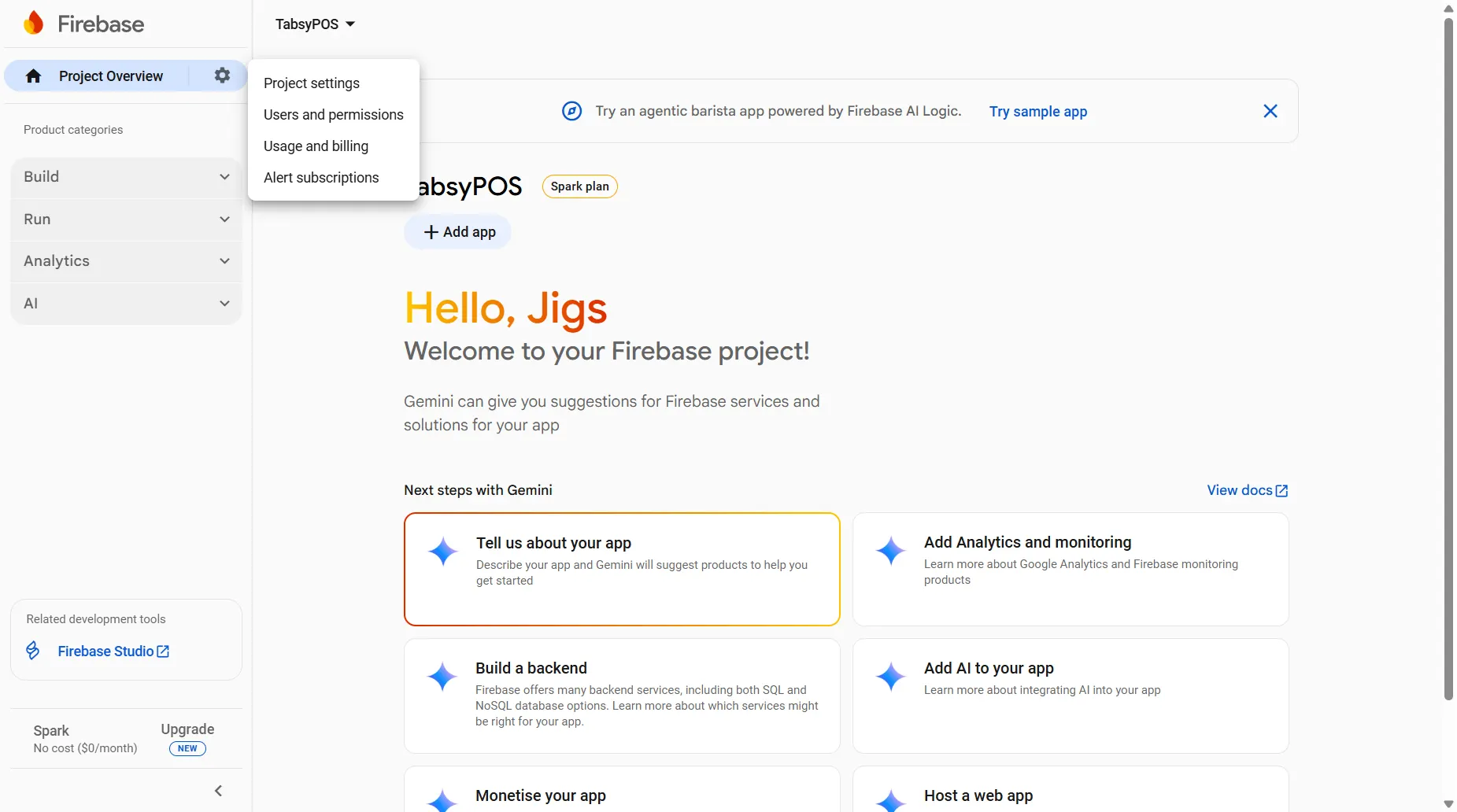
Task: Click the sparkle icon on Host a web app
Action: point(890,800)
